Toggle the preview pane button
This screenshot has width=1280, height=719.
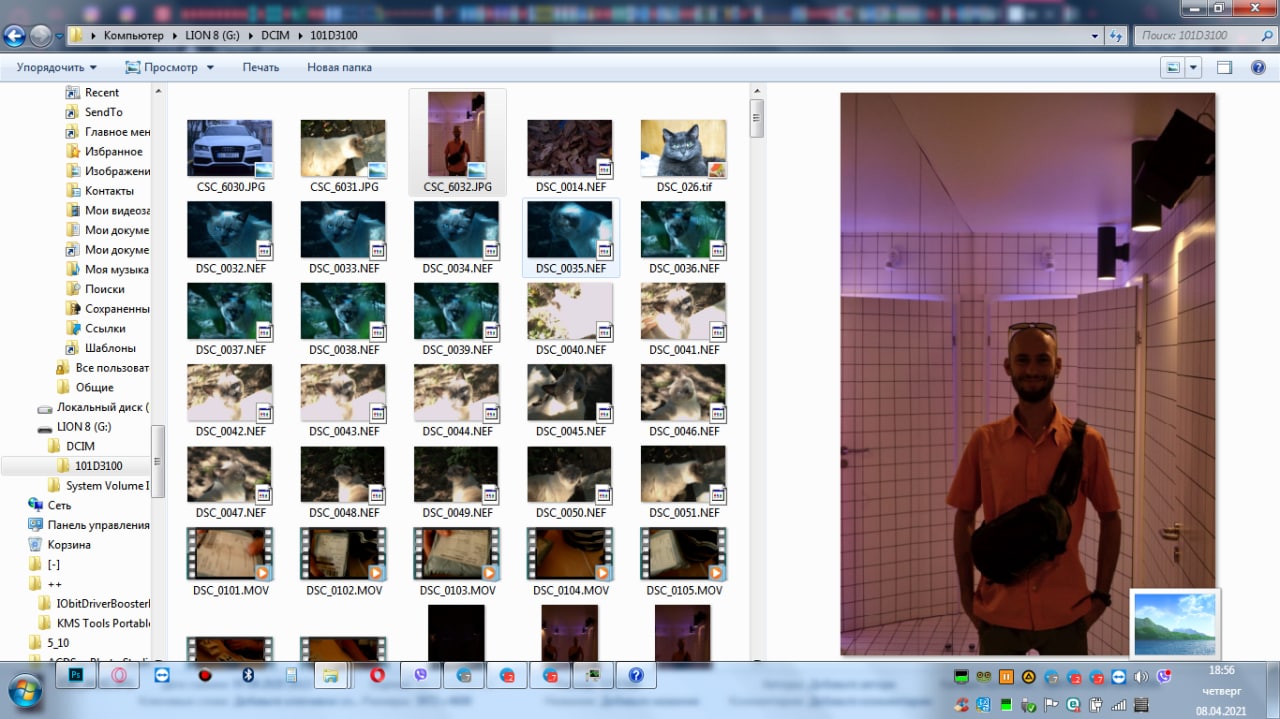pos(1224,67)
